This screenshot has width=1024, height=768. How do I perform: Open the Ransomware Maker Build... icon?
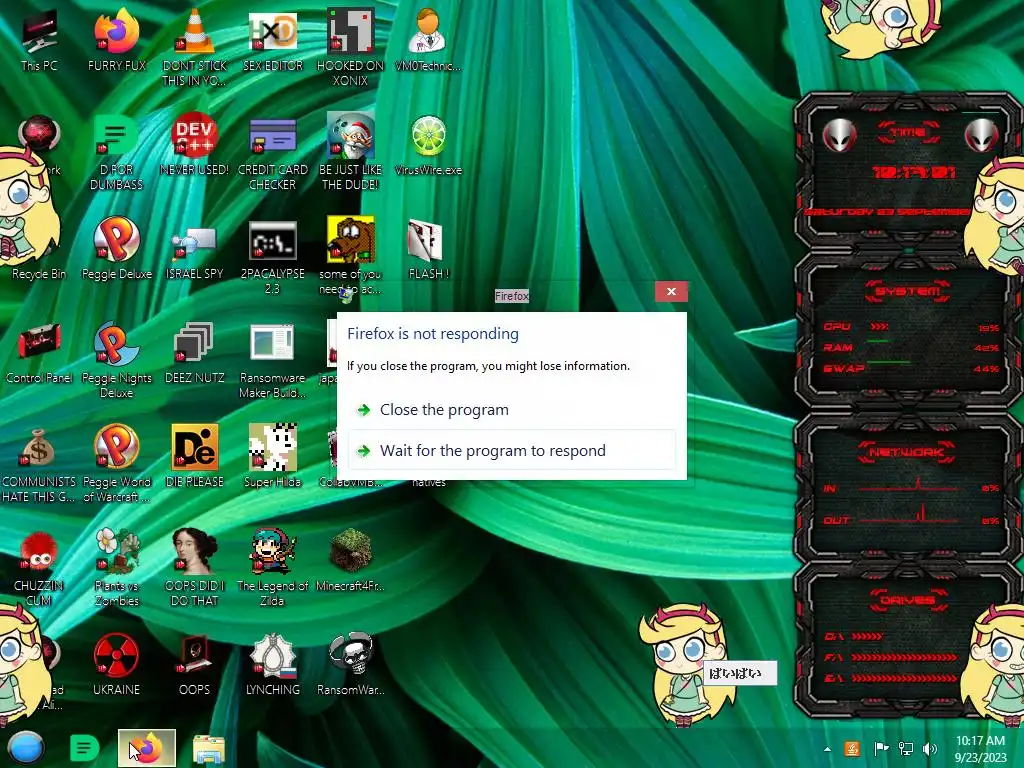coord(272,360)
